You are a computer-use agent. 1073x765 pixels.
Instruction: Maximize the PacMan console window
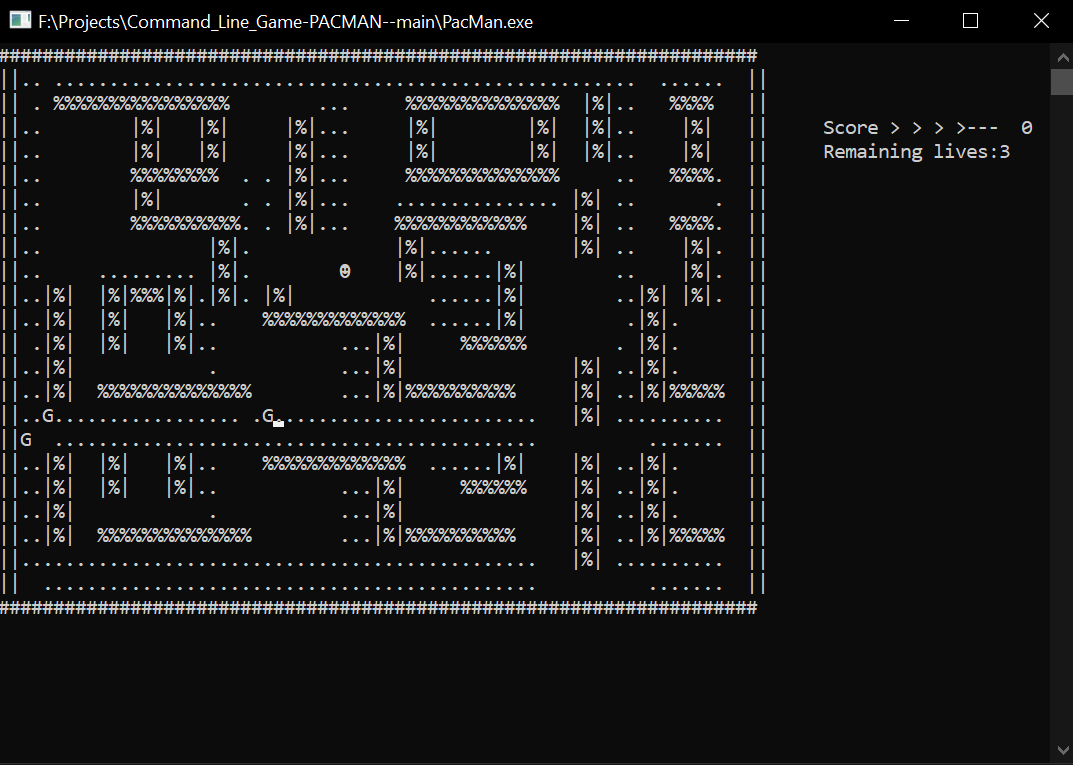(x=970, y=21)
